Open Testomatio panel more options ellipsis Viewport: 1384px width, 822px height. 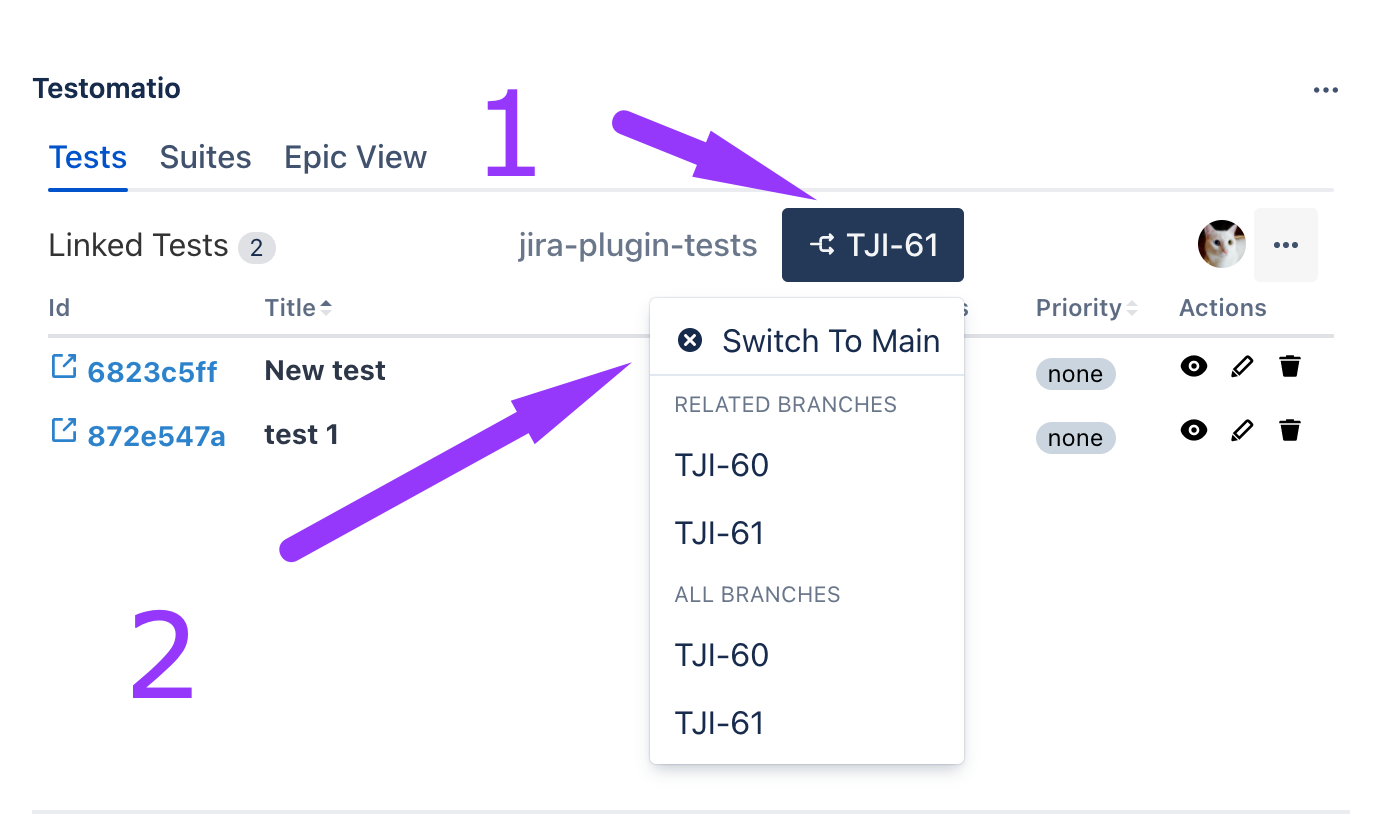click(1325, 91)
